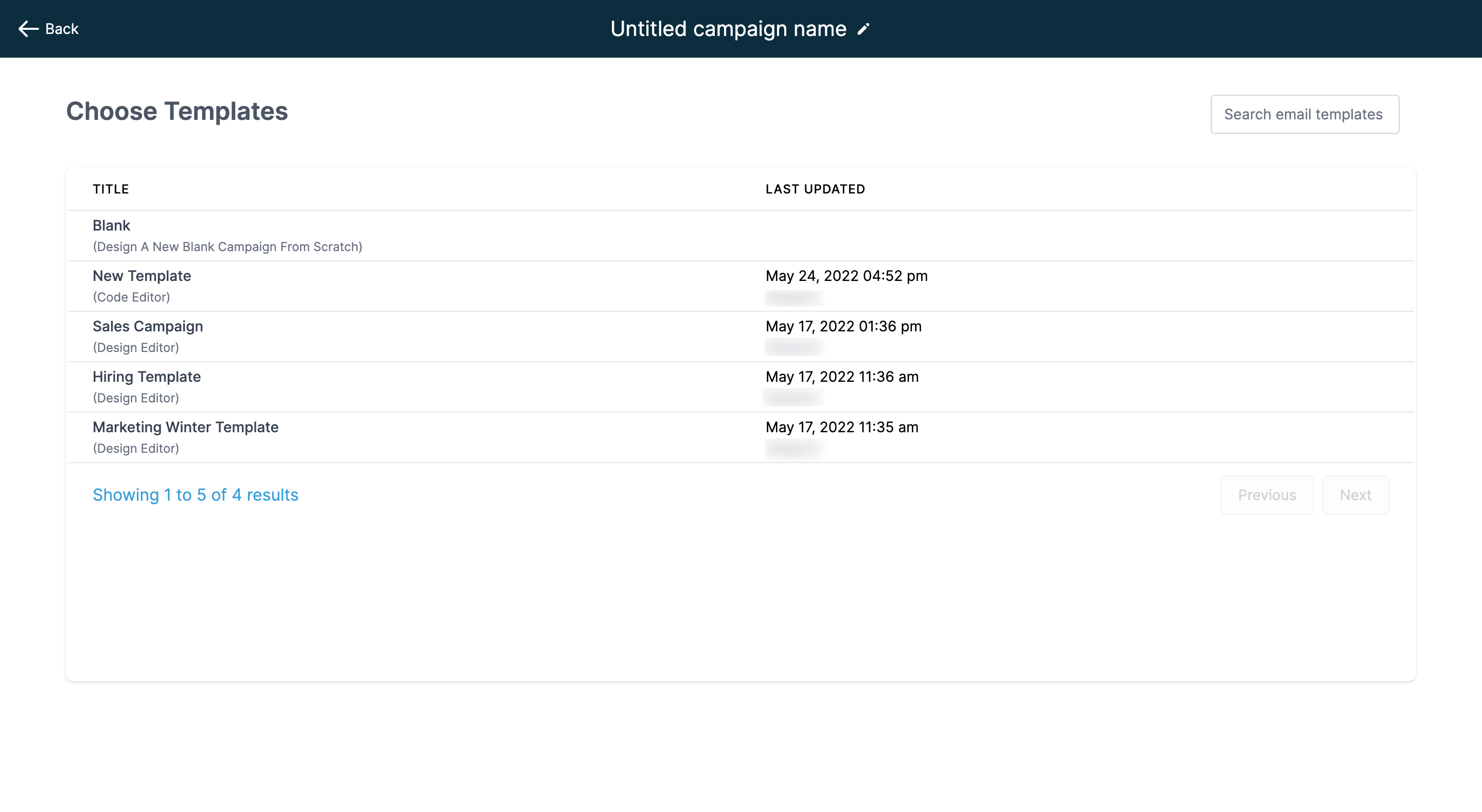The height and width of the screenshot is (812, 1482).
Task: Click the LAST UPDATED column header
Action: click(x=815, y=189)
